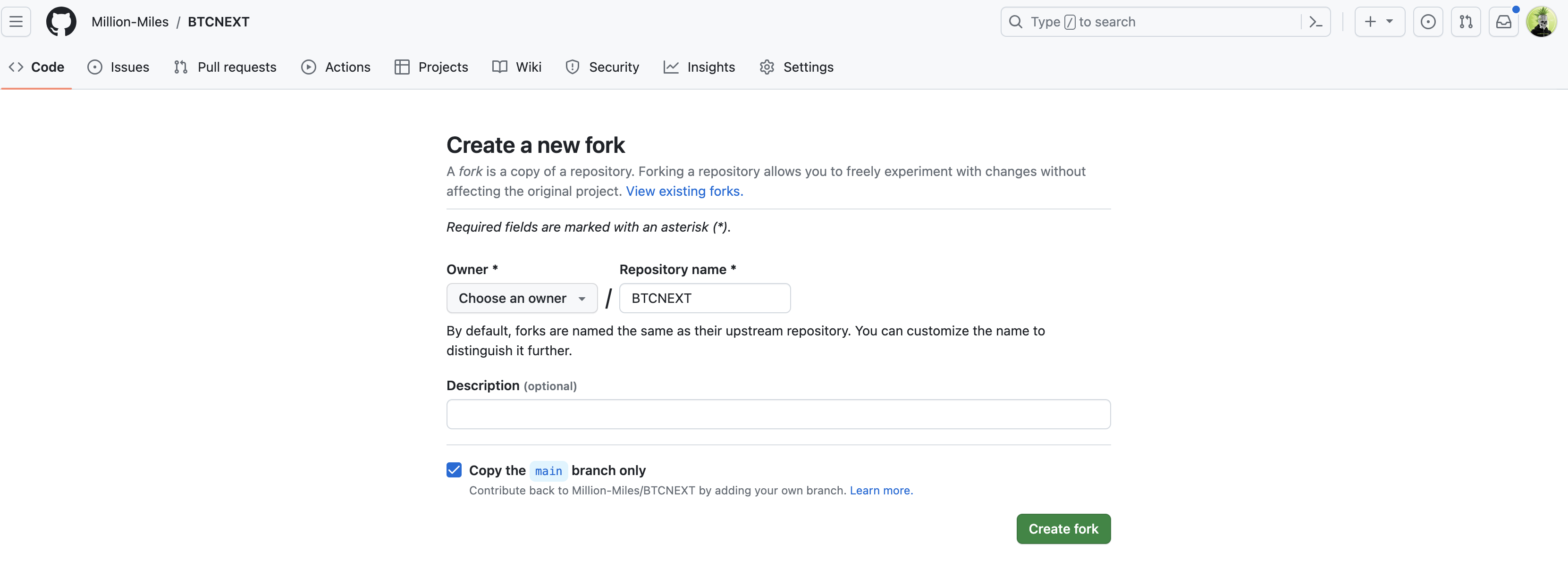Click the View existing forks link
The image size is (1568, 568).
pyautogui.click(x=684, y=192)
